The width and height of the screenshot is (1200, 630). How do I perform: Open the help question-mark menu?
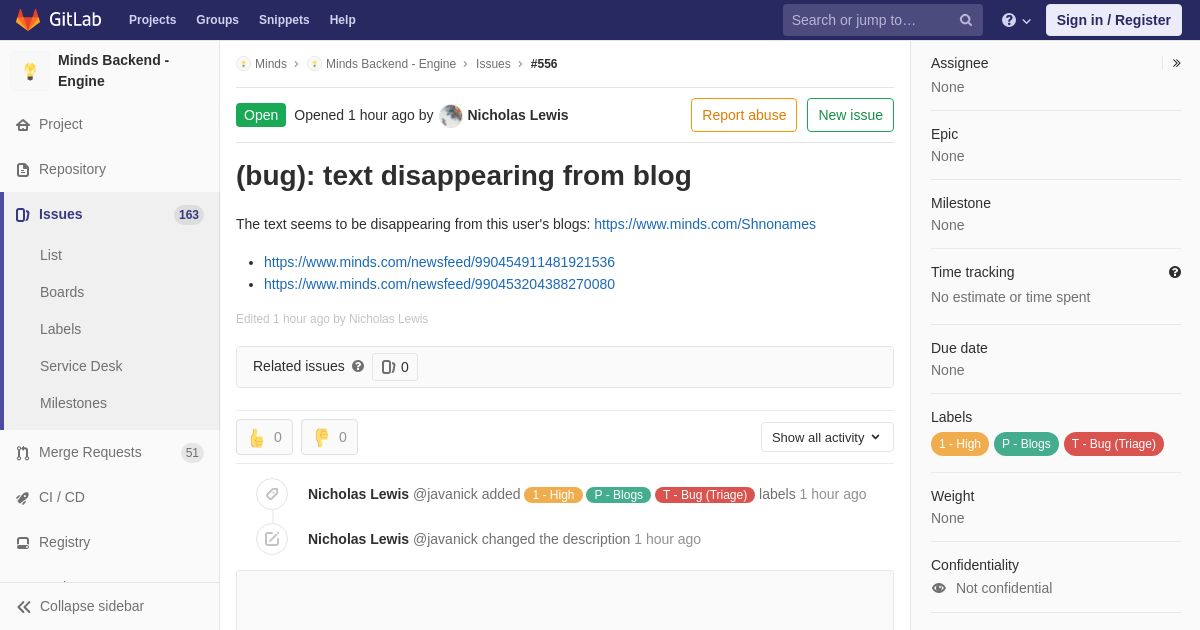[x=1016, y=20]
